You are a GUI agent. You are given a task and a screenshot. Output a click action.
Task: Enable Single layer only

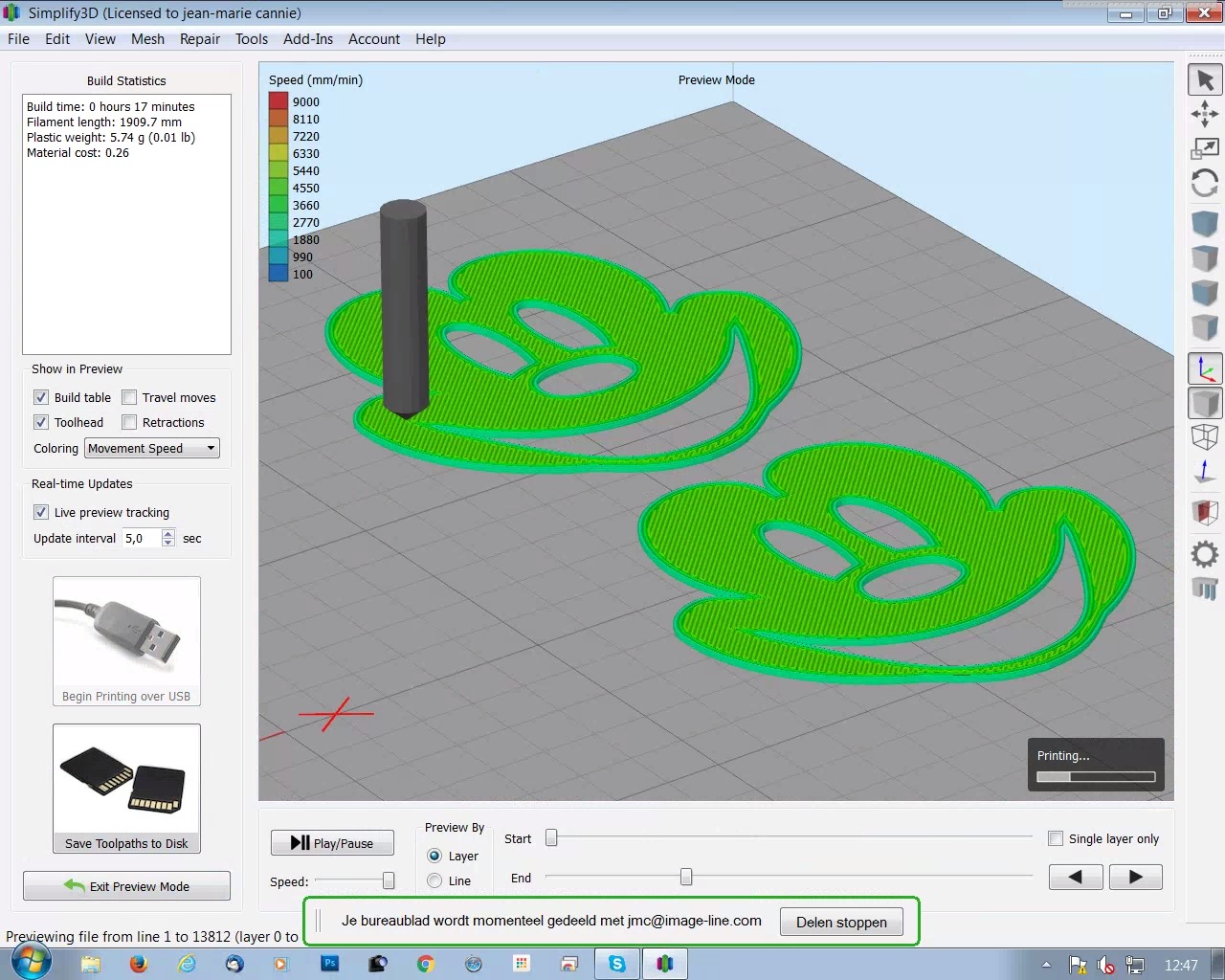coord(1056,838)
